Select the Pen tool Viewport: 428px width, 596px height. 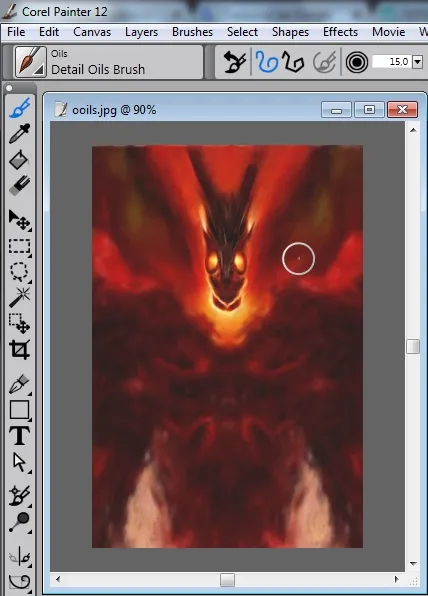(19, 384)
